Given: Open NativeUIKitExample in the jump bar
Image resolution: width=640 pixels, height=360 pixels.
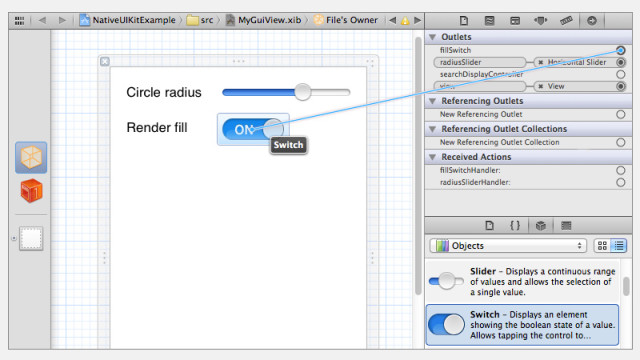Looking at the screenshot, I should click(128, 20).
